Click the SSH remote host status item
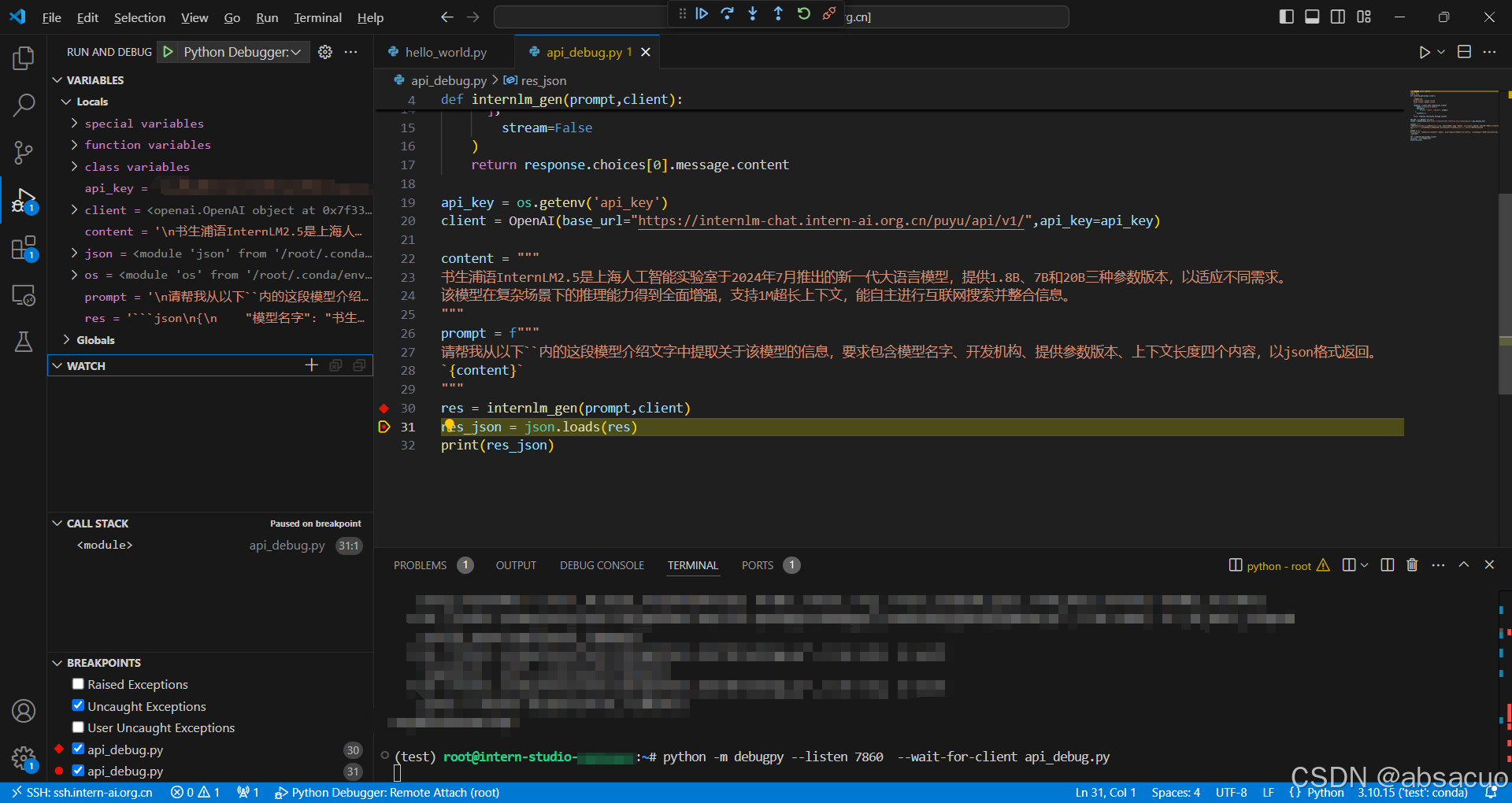 pyautogui.click(x=82, y=793)
